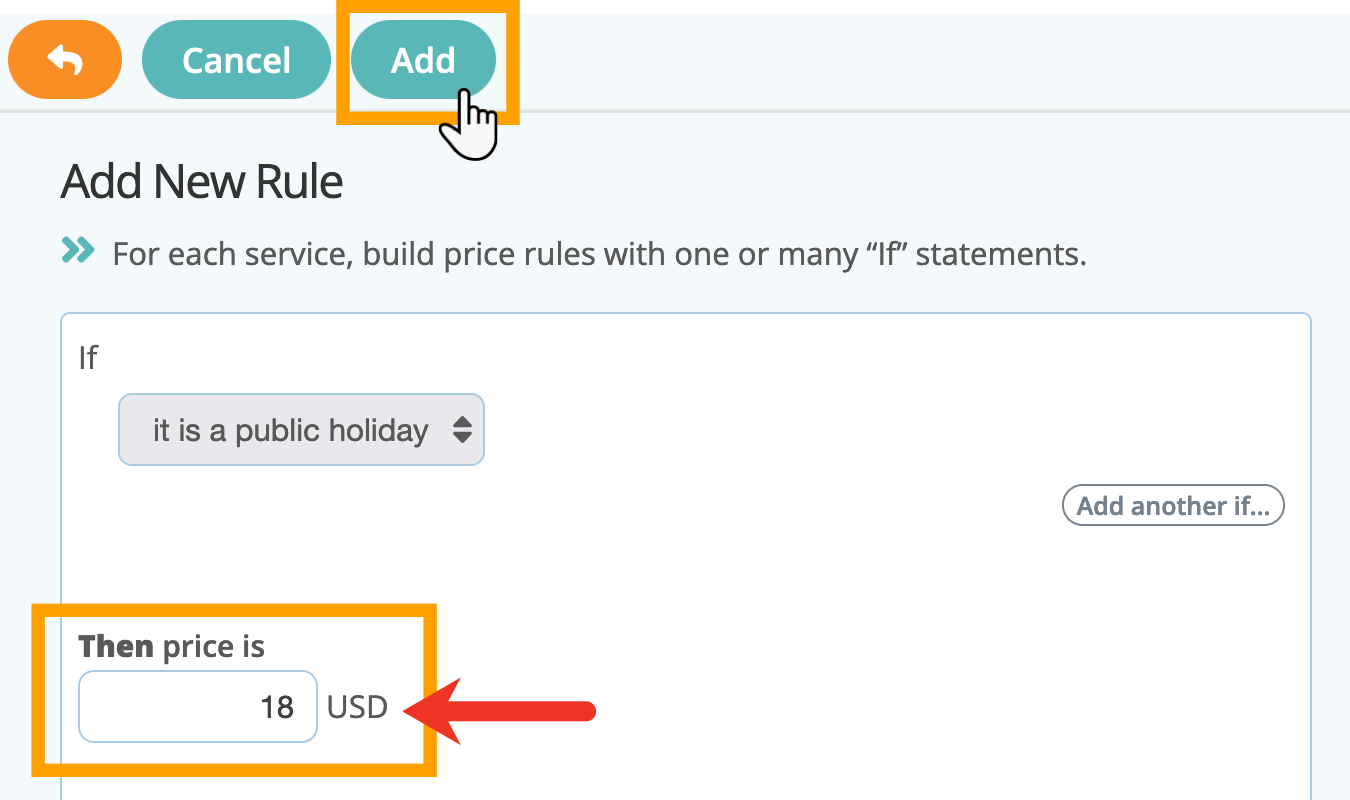This screenshot has width=1350, height=800.
Task: Cancel adding the new rule
Action: (x=236, y=60)
